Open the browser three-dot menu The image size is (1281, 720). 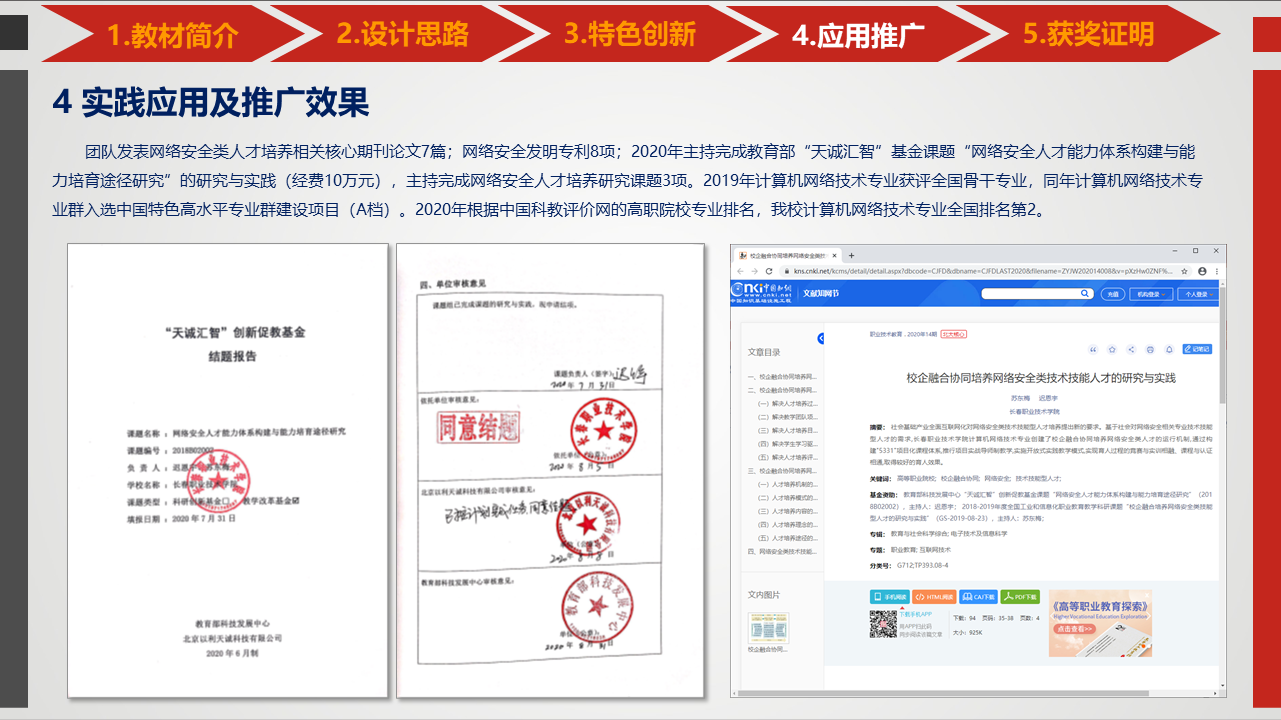tap(1217, 271)
